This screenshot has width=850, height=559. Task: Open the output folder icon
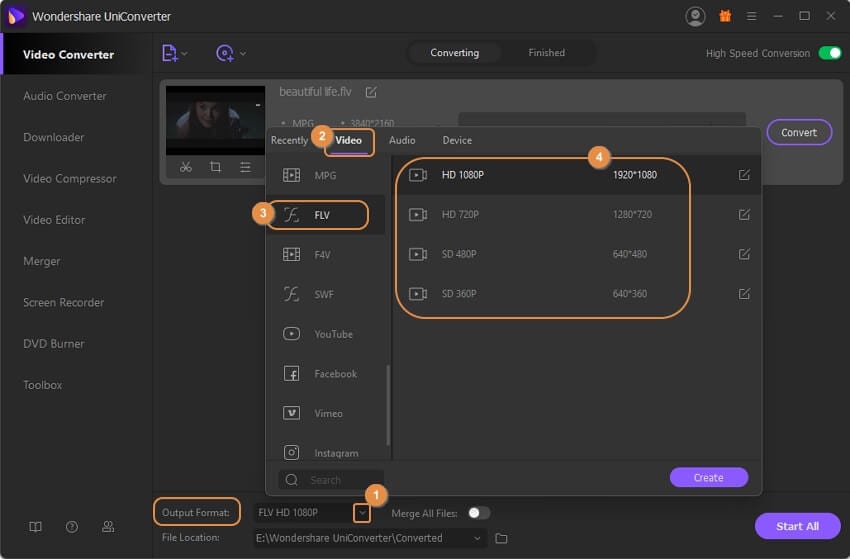click(501, 538)
